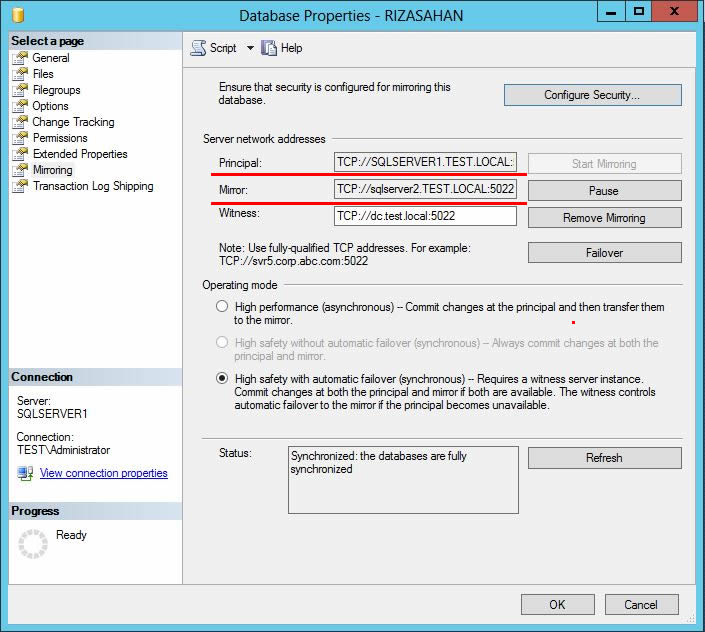Click the Witness address field
This screenshot has width=705, height=632.
pos(425,214)
